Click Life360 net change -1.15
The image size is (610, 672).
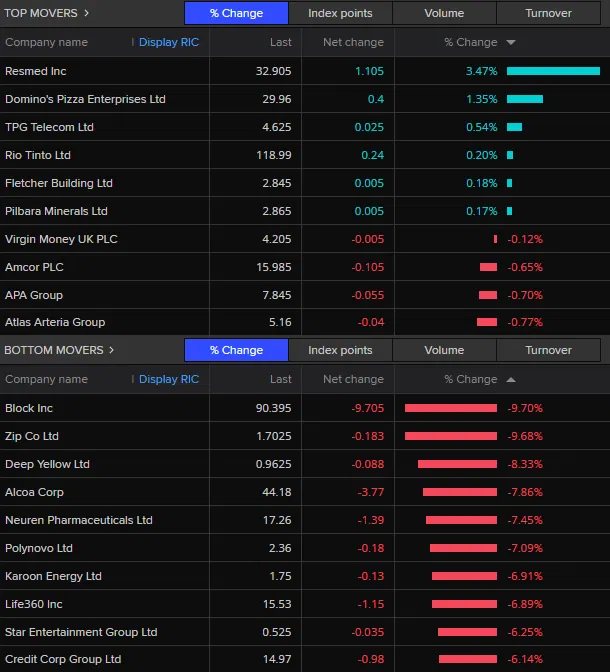point(371,604)
